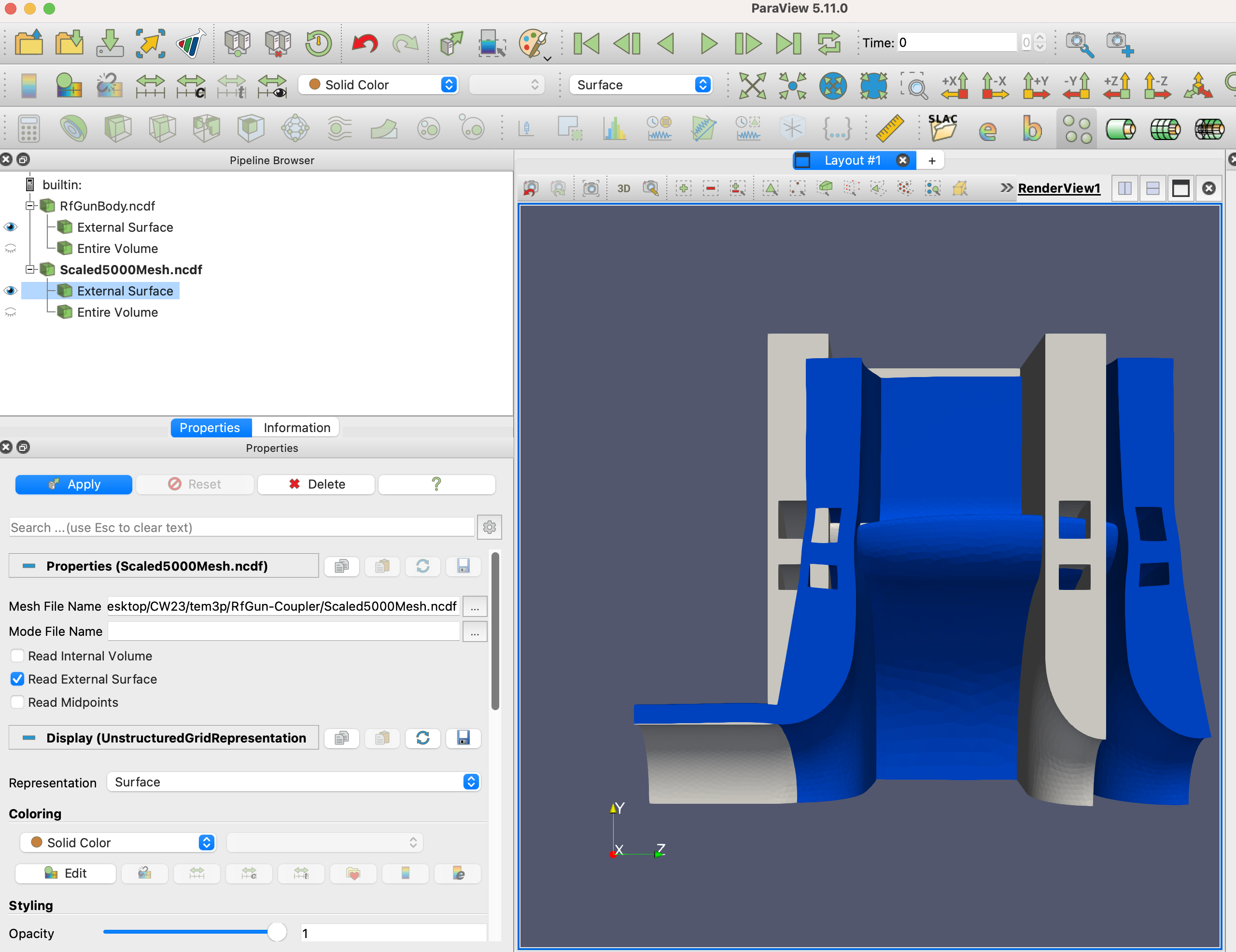1236x952 pixels.
Task: Show Scaled5000Mesh Entire Volume via eye toggle
Action: pos(10,312)
